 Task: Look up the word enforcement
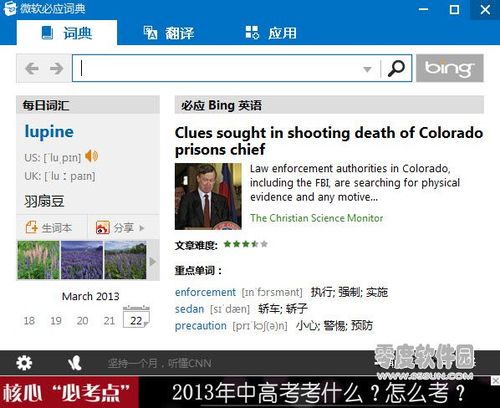pyautogui.click(x=205, y=292)
